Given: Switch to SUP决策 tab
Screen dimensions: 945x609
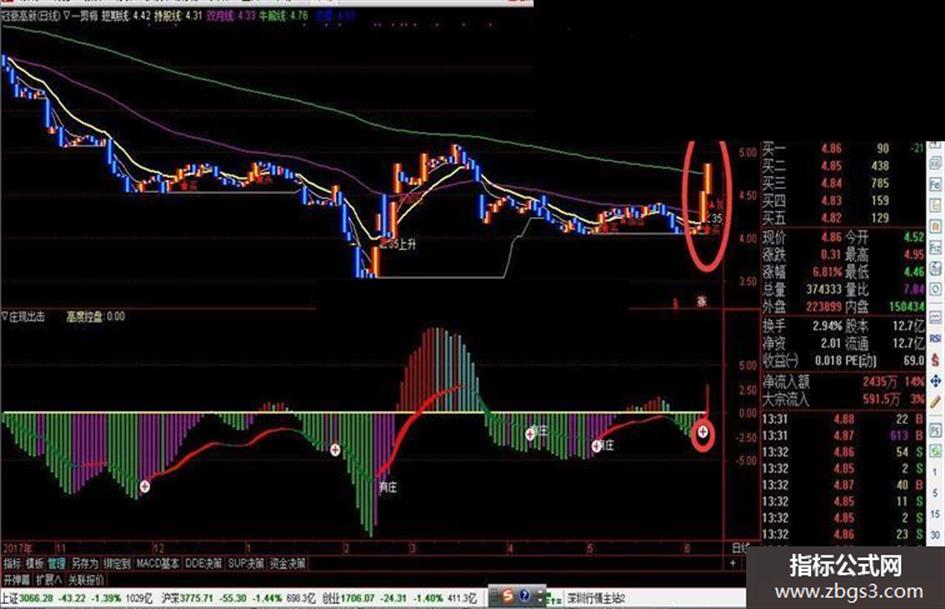Looking at the screenshot, I should 246,563.
